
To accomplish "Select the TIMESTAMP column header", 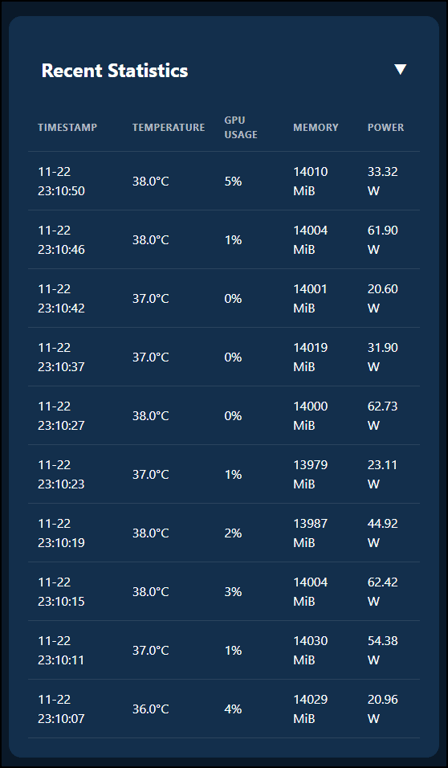I will (x=68, y=127).
